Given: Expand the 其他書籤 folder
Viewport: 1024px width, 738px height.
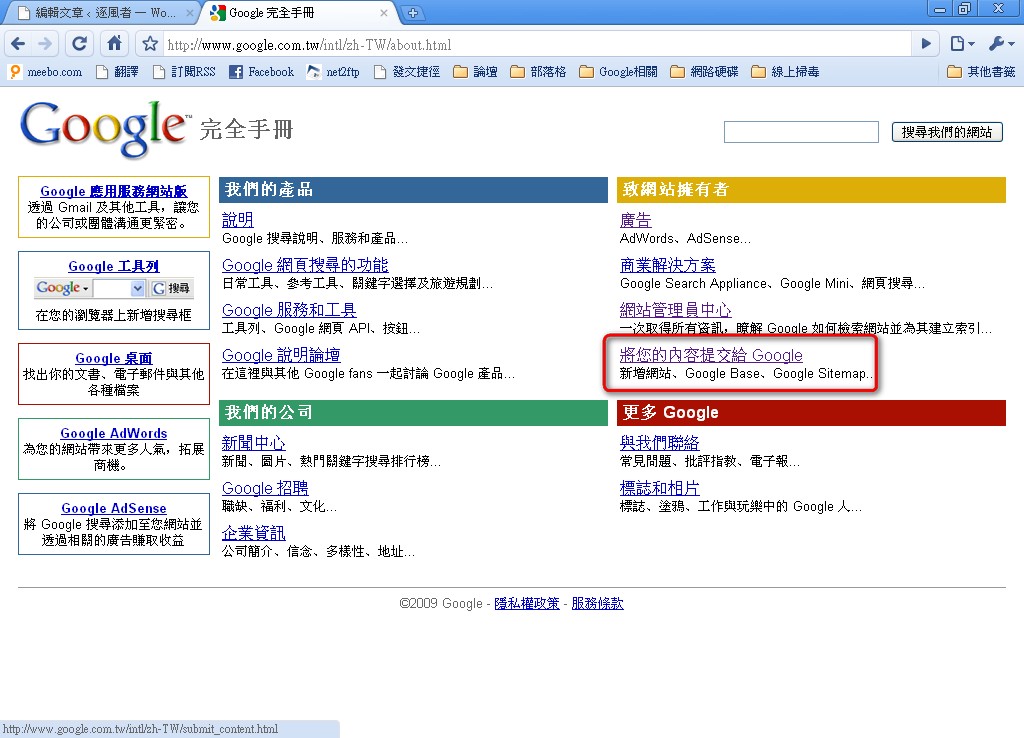Looking at the screenshot, I should click(982, 72).
